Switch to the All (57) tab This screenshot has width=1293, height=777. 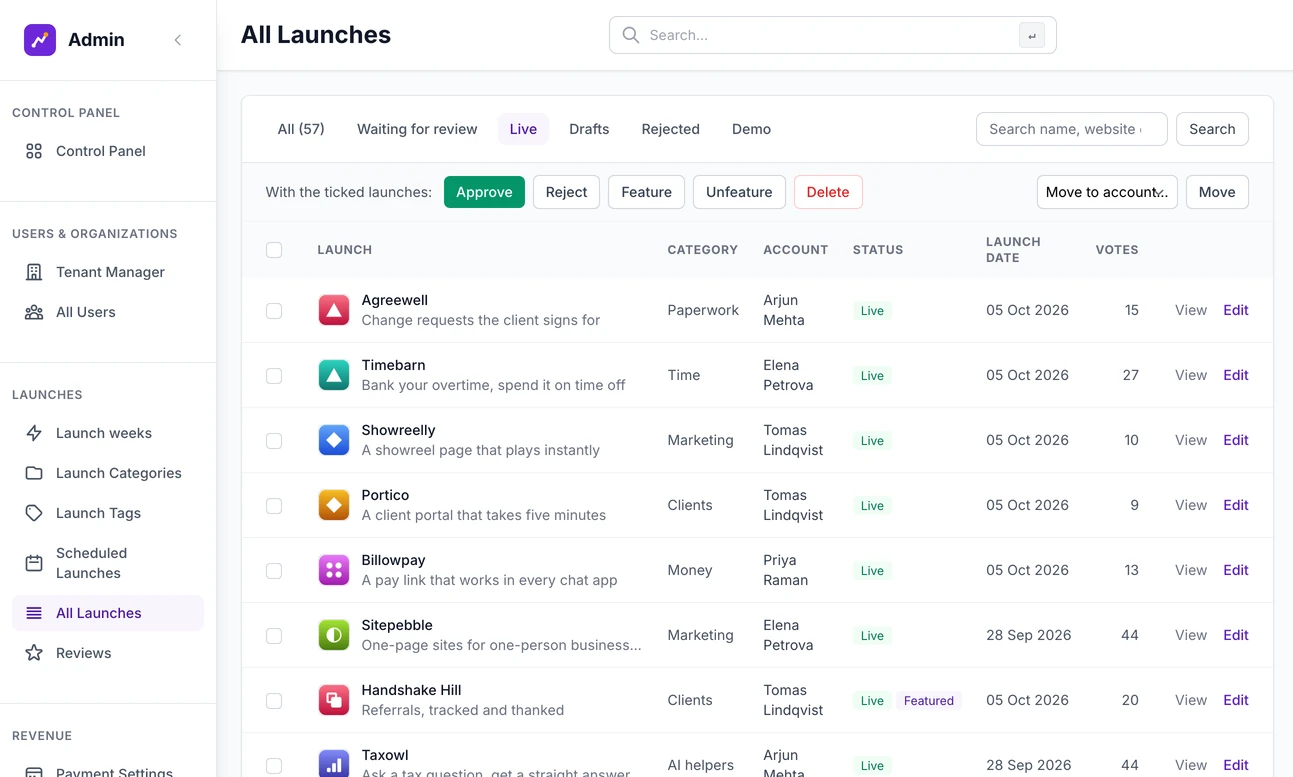click(x=301, y=129)
